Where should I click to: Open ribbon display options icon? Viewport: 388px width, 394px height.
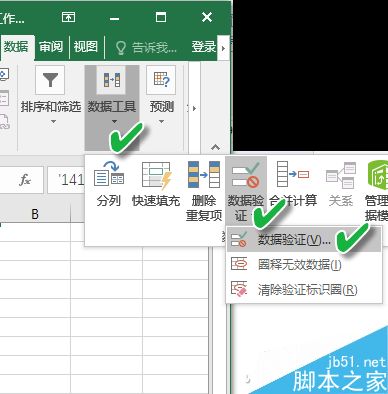click(x=68, y=17)
